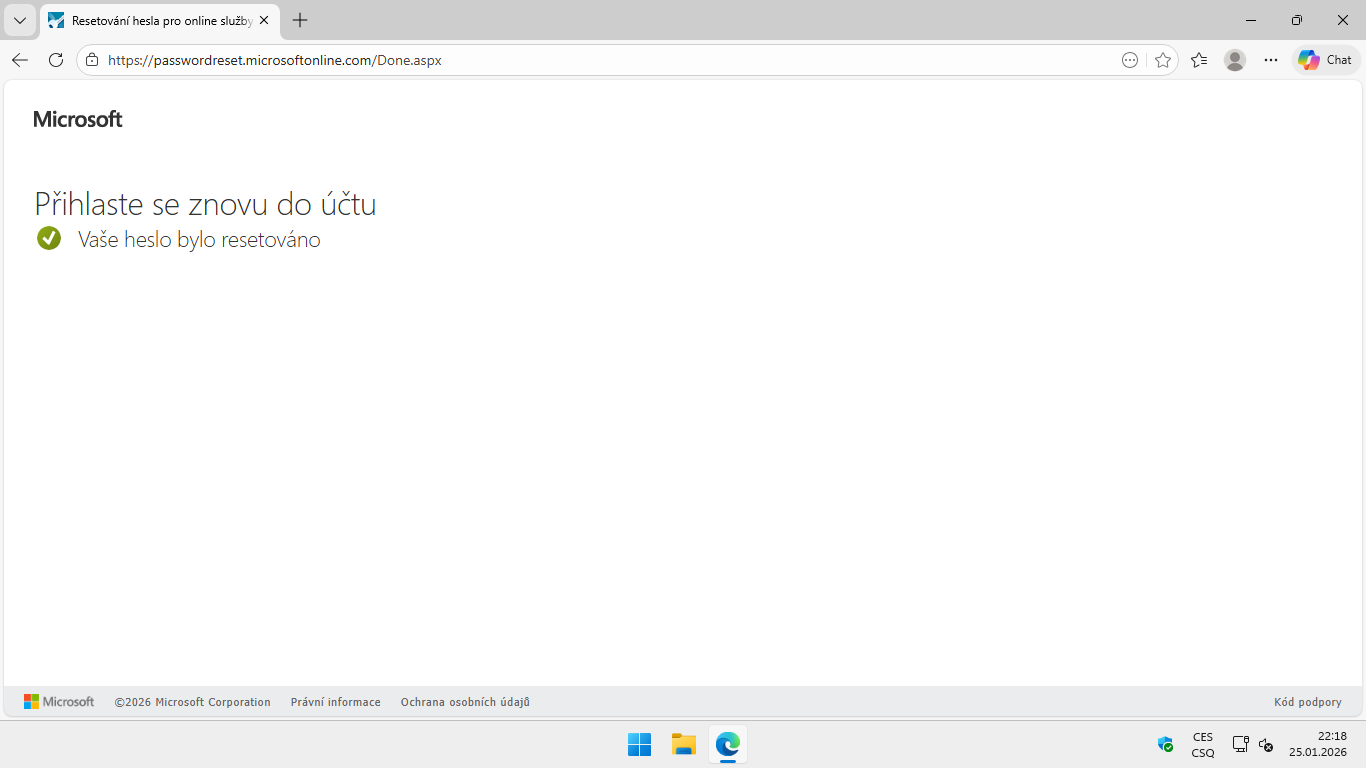Screen dimensions: 1366x768
Task: Unmute sound via the muted speaker icon
Action: pyautogui.click(x=1266, y=744)
